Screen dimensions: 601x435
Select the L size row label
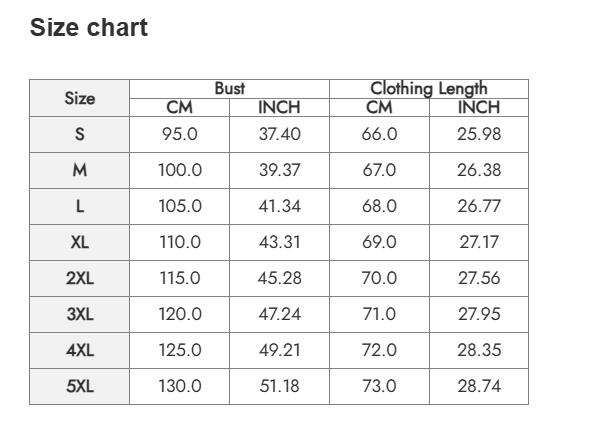click(x=80, y=206)
